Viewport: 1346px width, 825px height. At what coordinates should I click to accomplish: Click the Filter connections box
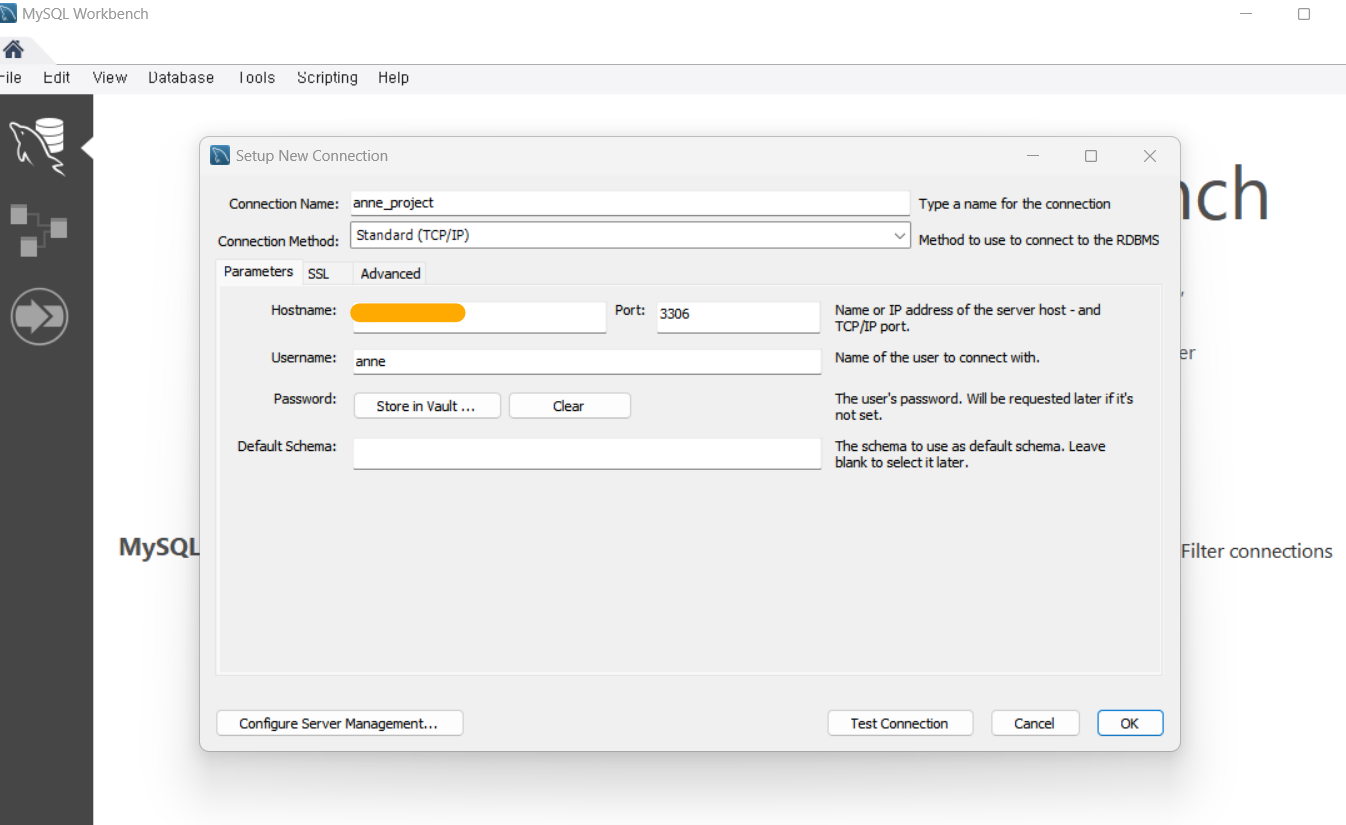pos(1256,551)
